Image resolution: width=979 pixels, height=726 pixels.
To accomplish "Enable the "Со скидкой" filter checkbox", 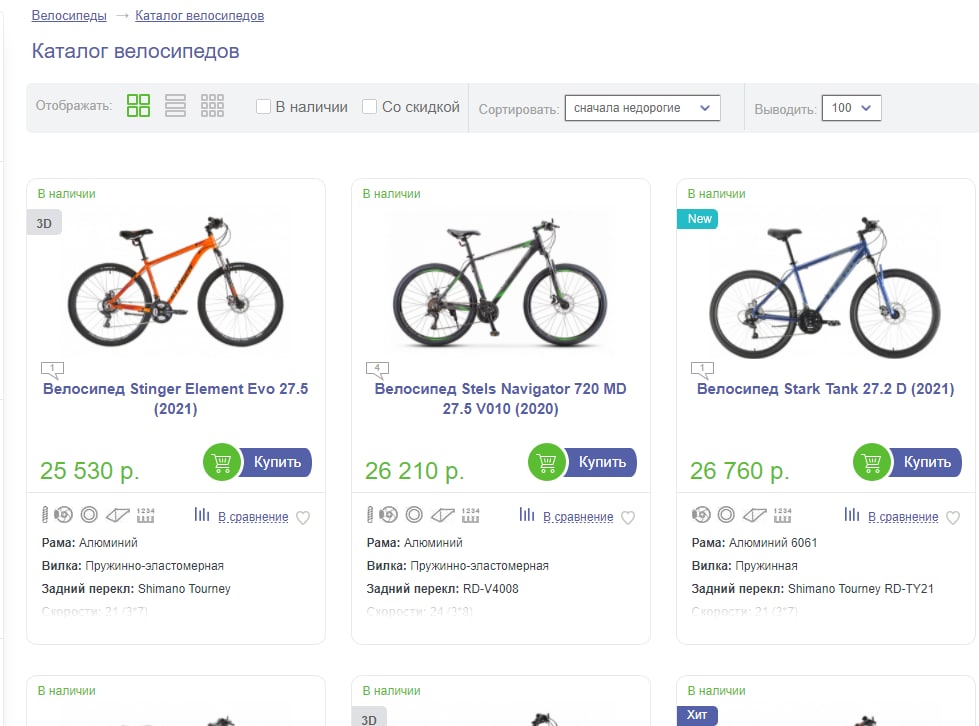I will tap(370, 107).
